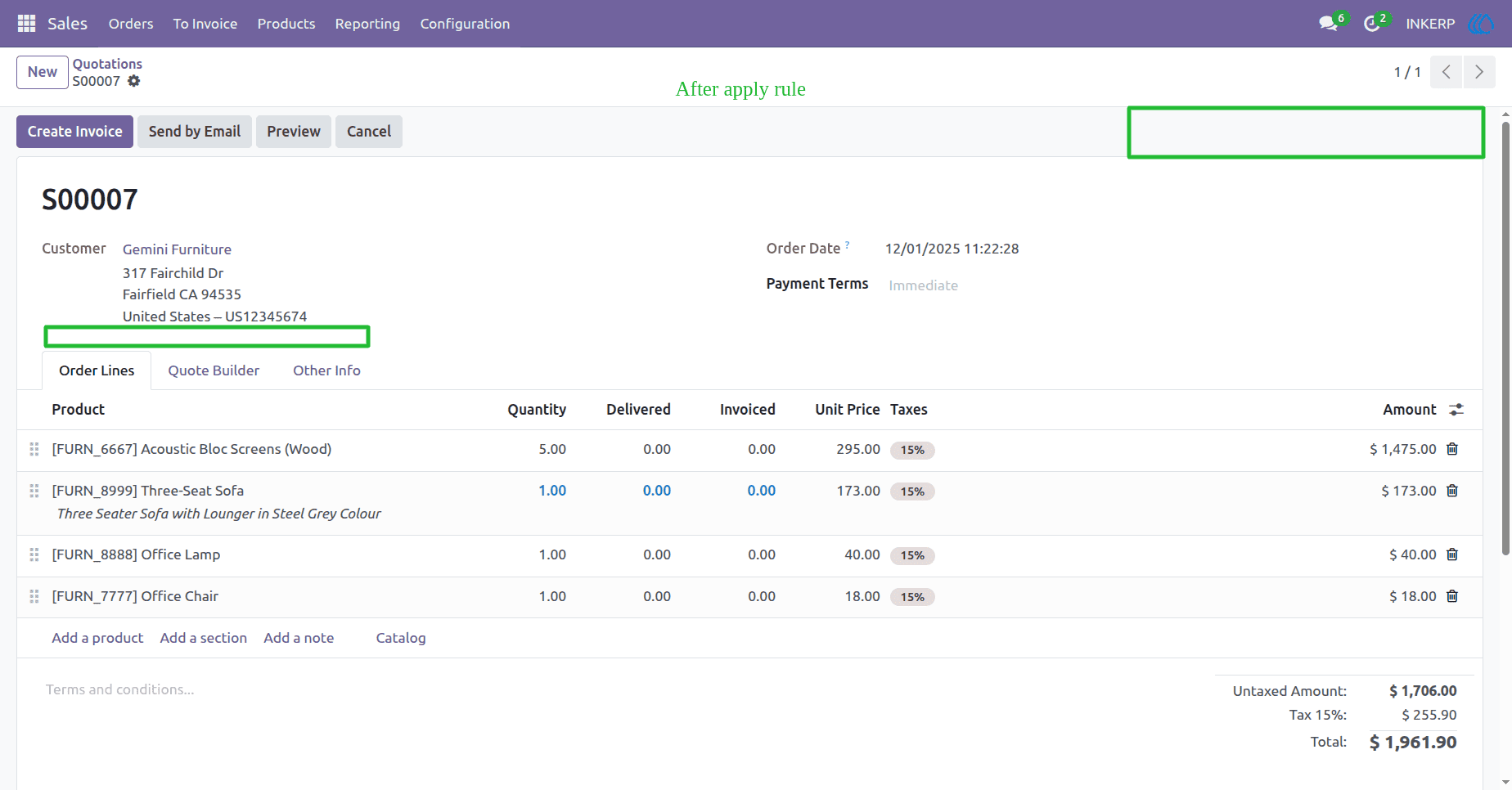This screenshot has height=790, width=1512.
Task: Click Add a product
Action: (97, 638)
